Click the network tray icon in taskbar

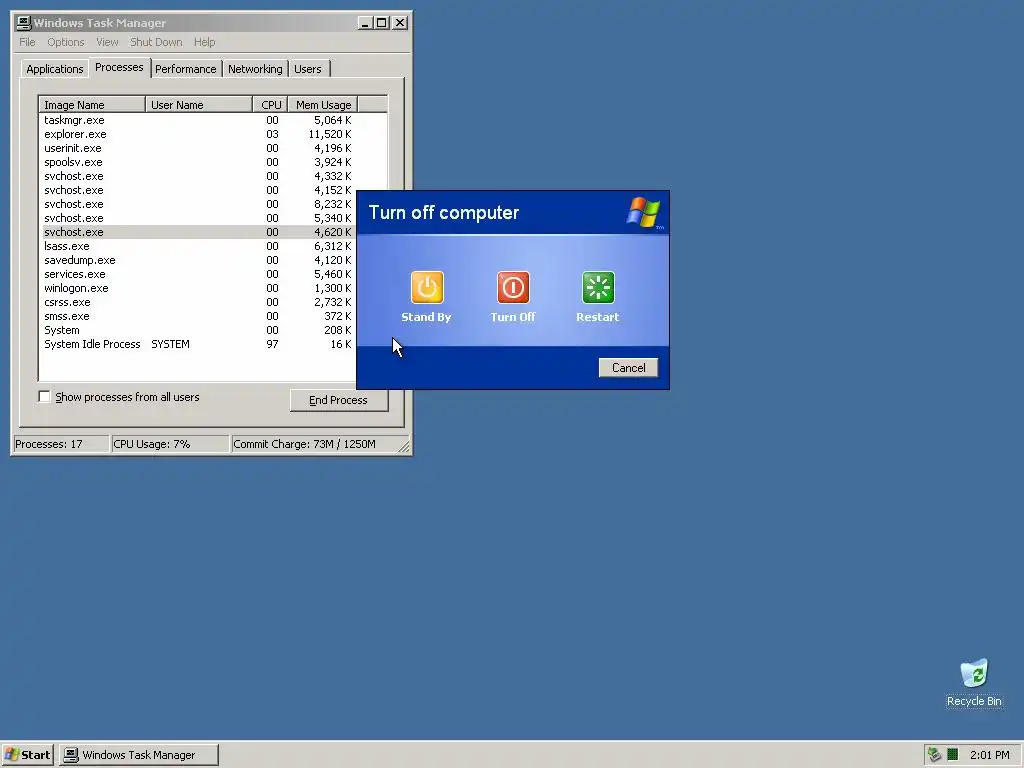pyautogui.click(x=935, y=754)
